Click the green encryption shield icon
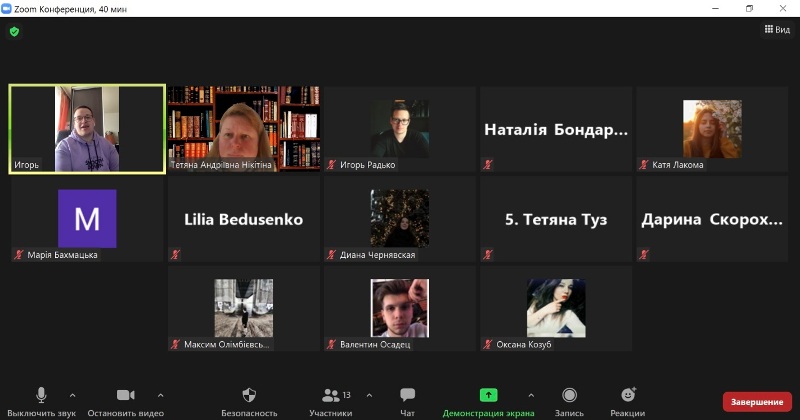Viewport: 800px width, 420px height. (14, 32)
